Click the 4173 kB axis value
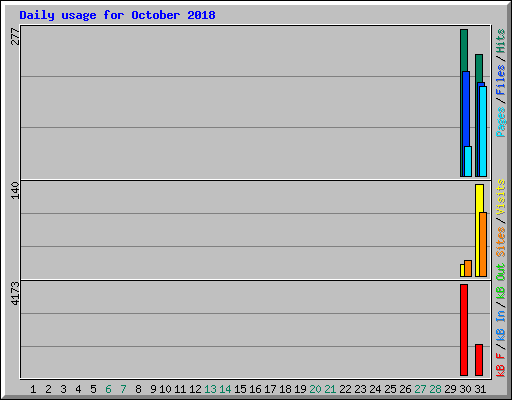 pyautogui.click(x=15, y=294)
